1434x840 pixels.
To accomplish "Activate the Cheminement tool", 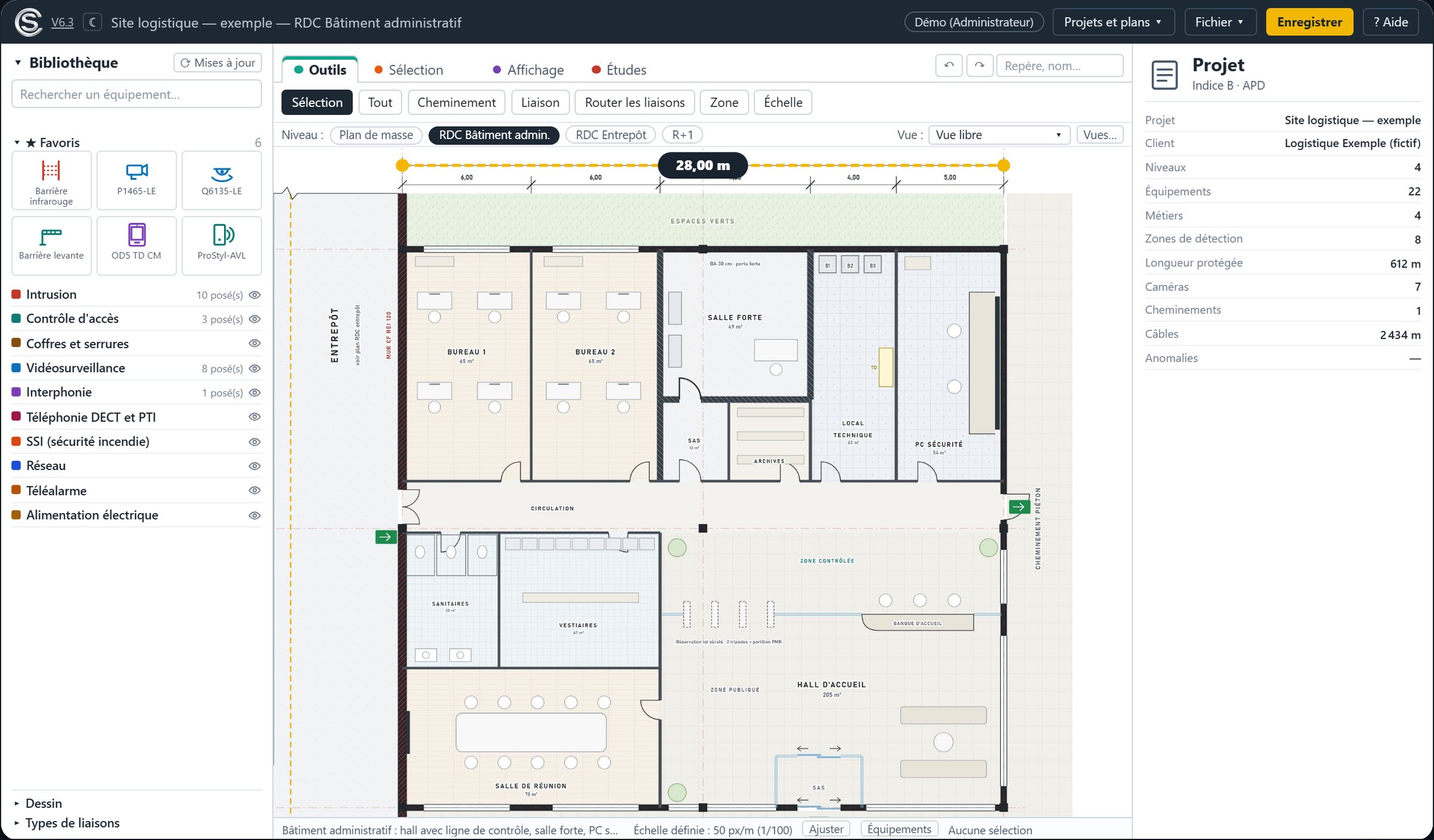I will [456, 103].
